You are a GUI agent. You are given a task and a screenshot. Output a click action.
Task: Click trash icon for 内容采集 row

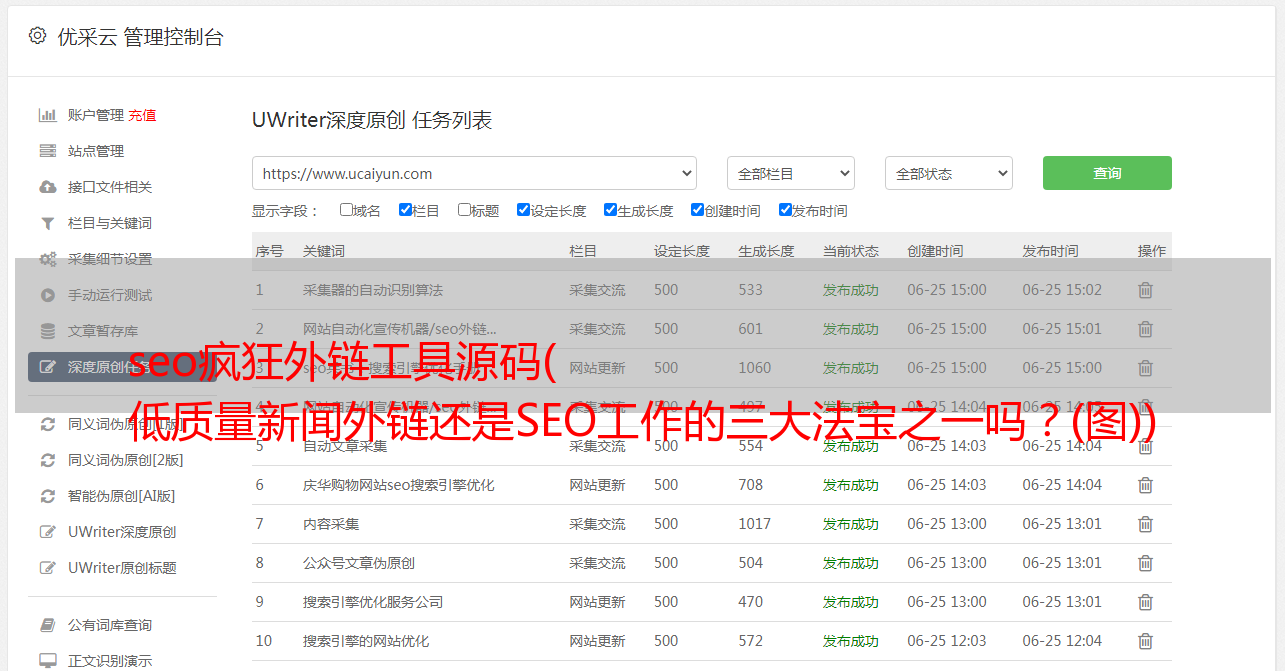[x=1145, y=524]
